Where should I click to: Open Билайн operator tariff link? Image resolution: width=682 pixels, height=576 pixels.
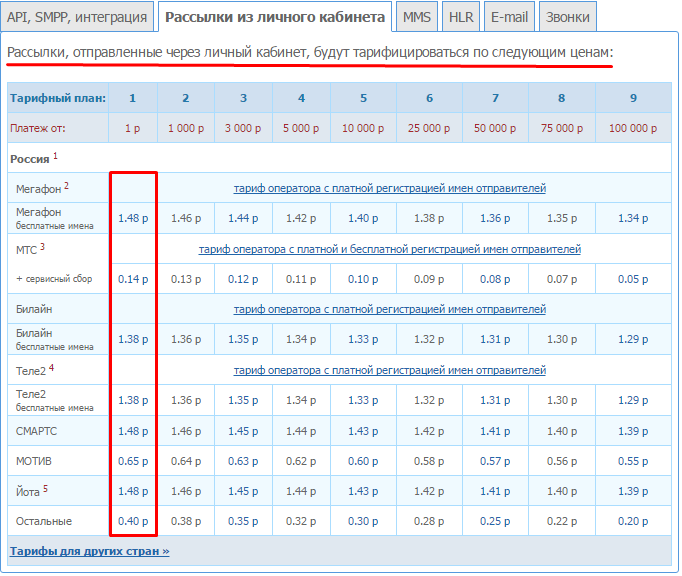(x=390, y=309)
